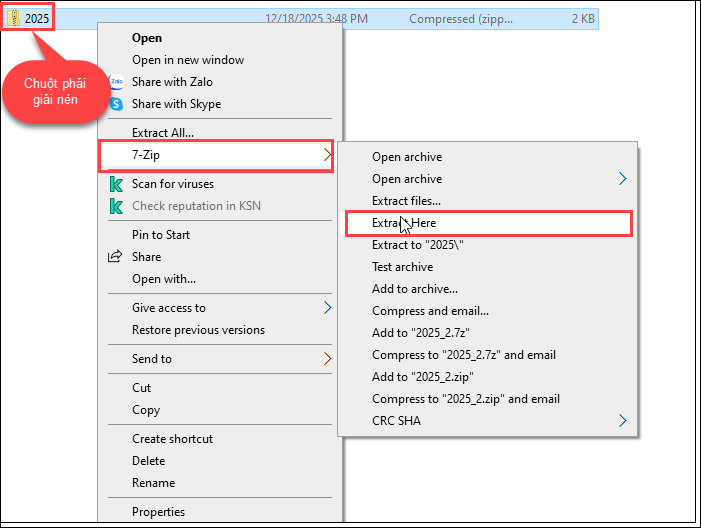Select Extract files... option
The height and width of the screenshot is (528, 701).
coord(406,201)
